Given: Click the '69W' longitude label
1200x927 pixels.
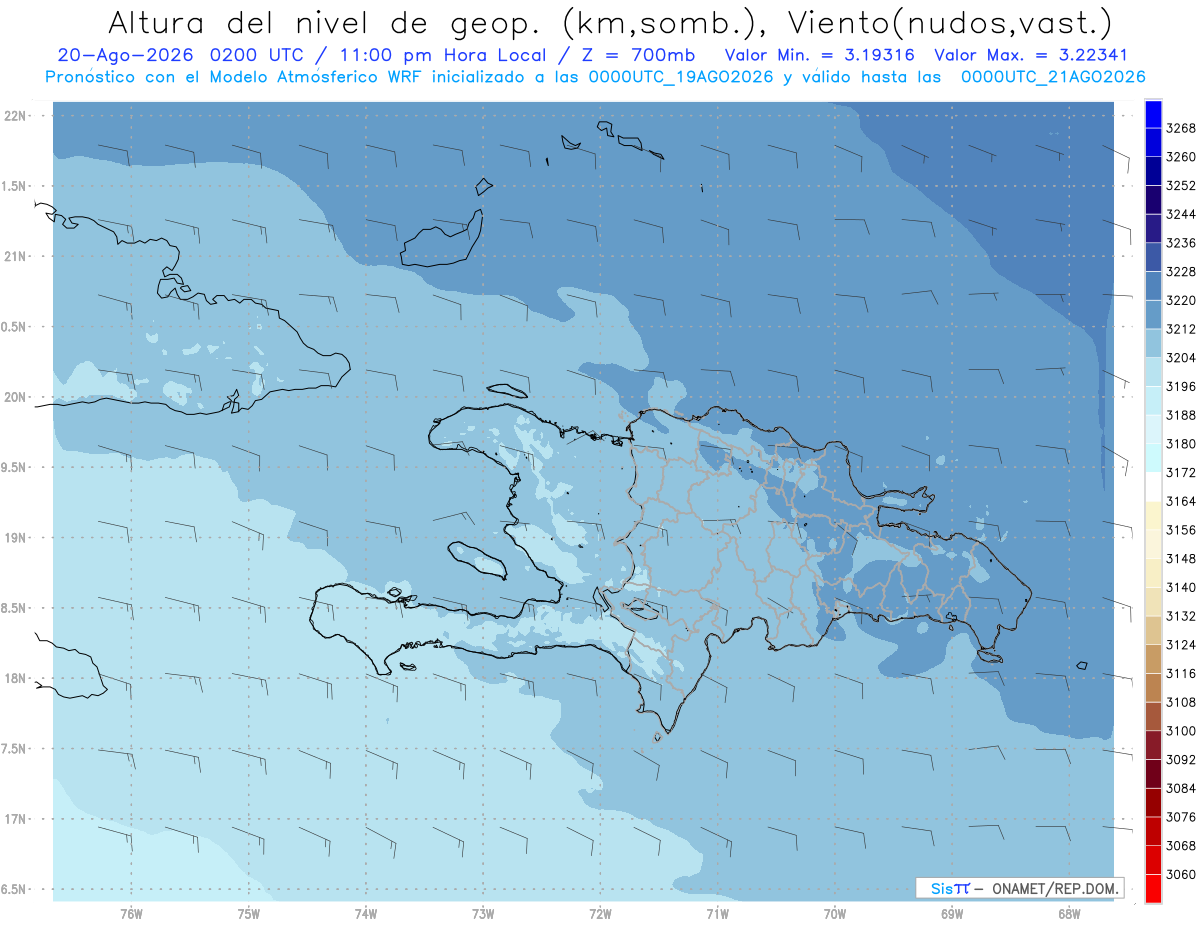Looking at the screenshot, I should (952, 914).
